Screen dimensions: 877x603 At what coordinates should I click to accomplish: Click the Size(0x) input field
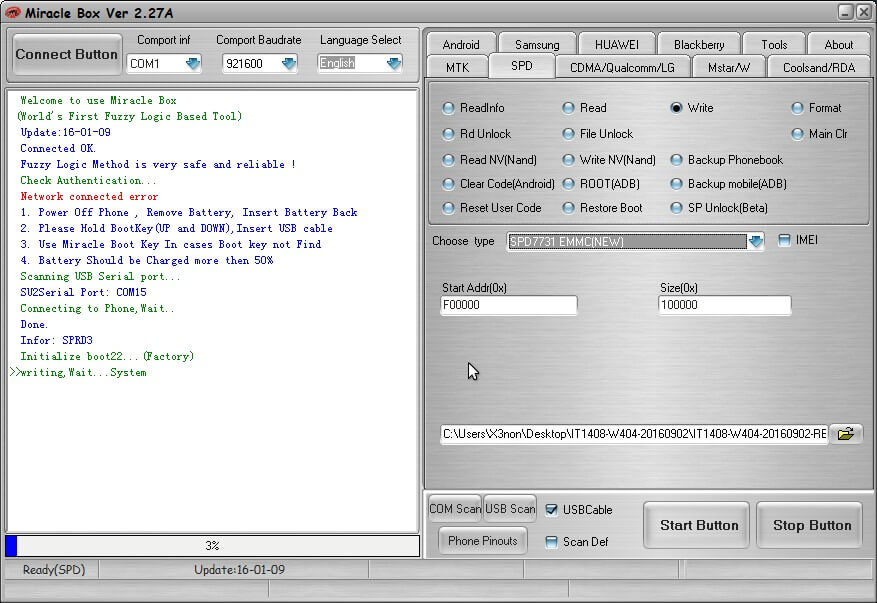click(725, 305)
